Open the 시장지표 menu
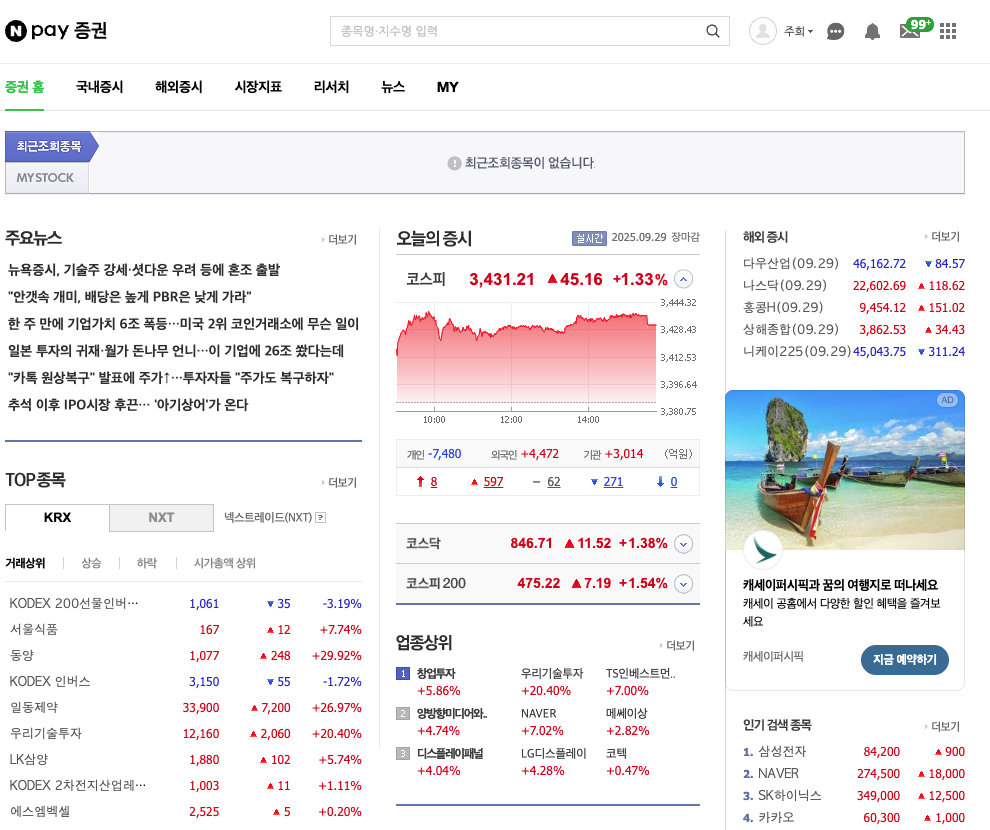The height and width of the screenshot is (830, 990). tap(258, 87)
